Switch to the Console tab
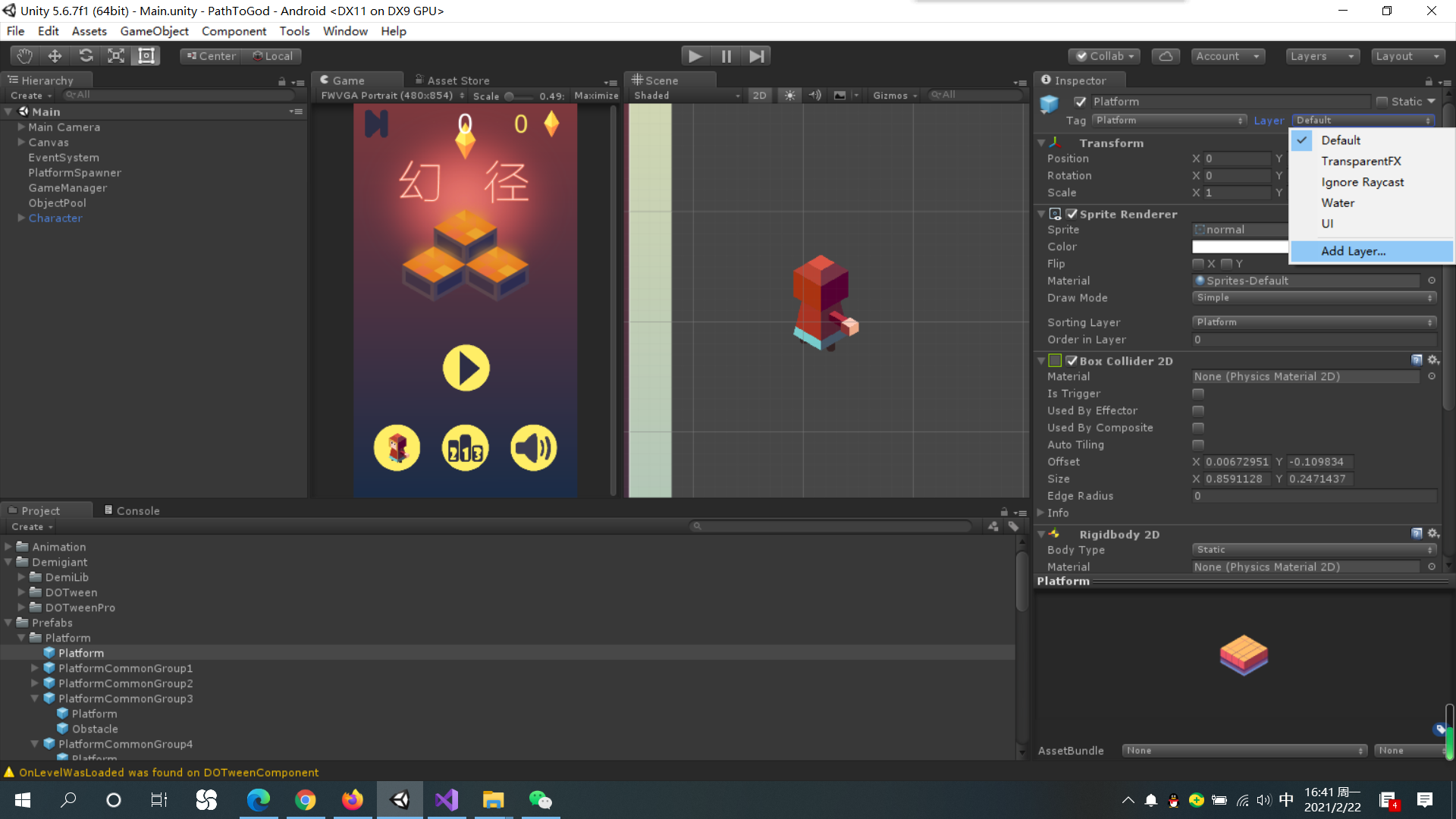Screen dimensions: 1456x819 point(132,510)
